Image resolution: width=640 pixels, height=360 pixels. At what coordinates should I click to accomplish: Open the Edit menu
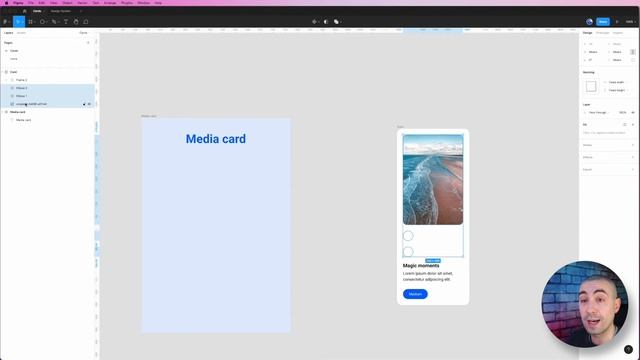(x=41, y=3)
